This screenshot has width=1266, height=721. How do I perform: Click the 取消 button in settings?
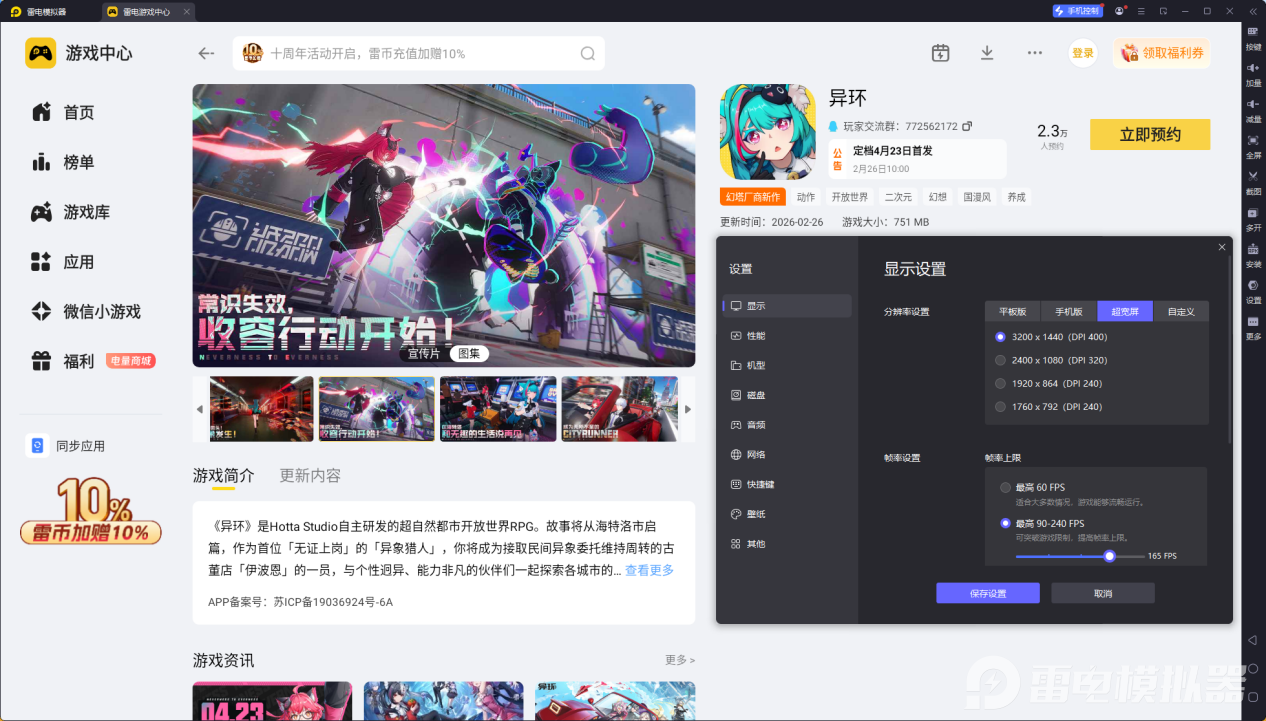[x=1103, y=593]
